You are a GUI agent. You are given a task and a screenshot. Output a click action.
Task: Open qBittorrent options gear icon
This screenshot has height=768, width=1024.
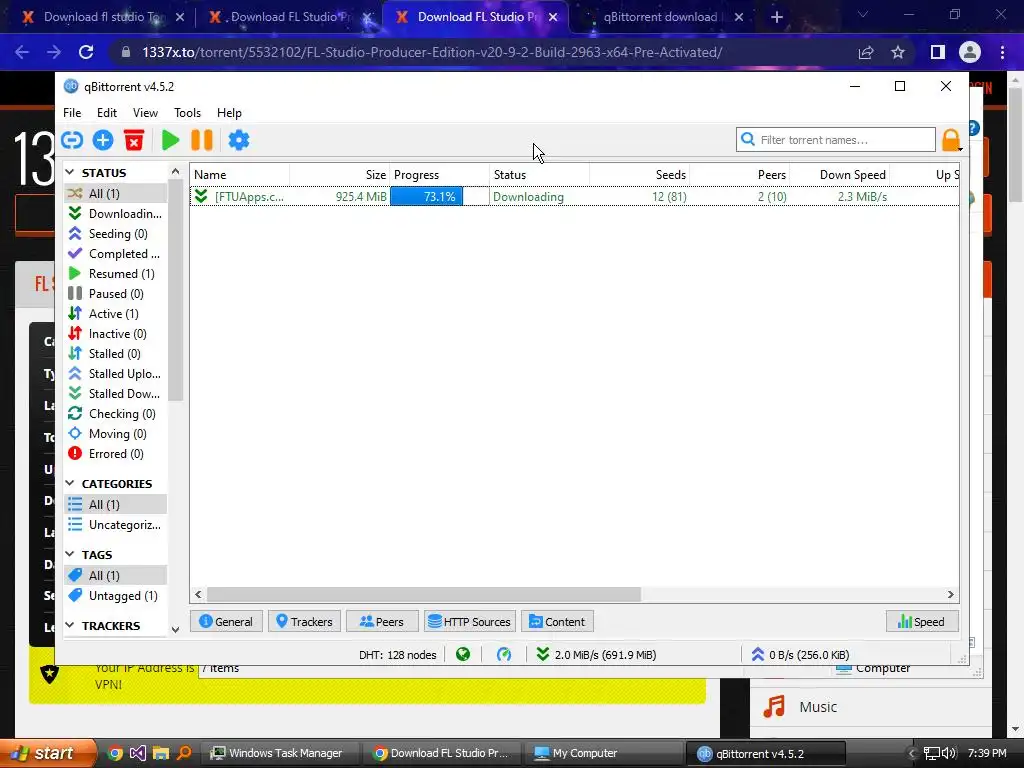[238, 140]
